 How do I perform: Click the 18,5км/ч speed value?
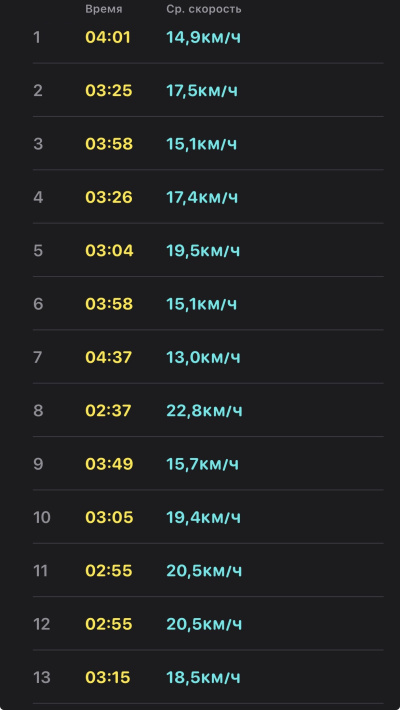203,678
